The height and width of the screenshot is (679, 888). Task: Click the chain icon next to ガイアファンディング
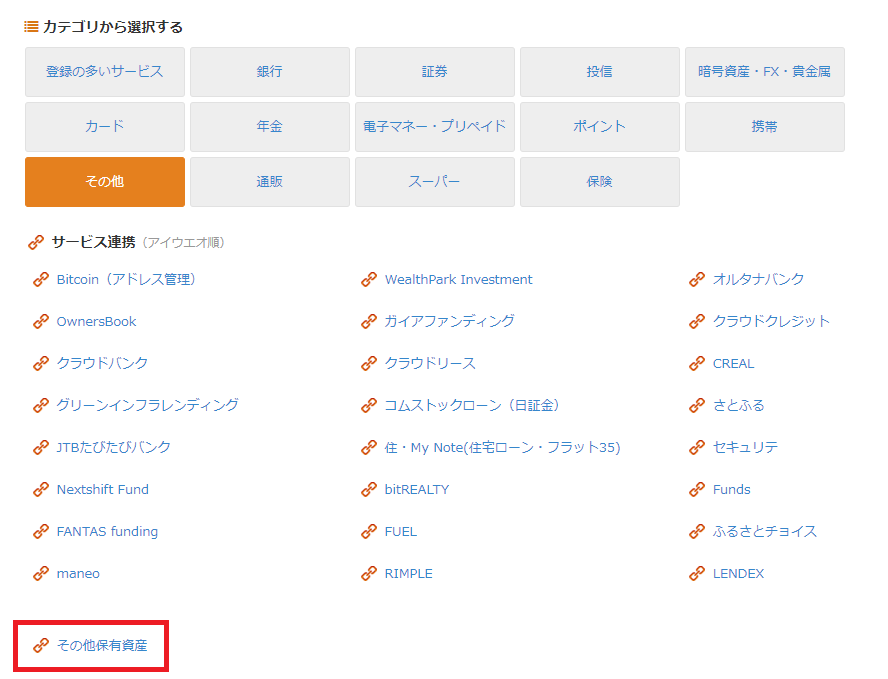(369, 321)
